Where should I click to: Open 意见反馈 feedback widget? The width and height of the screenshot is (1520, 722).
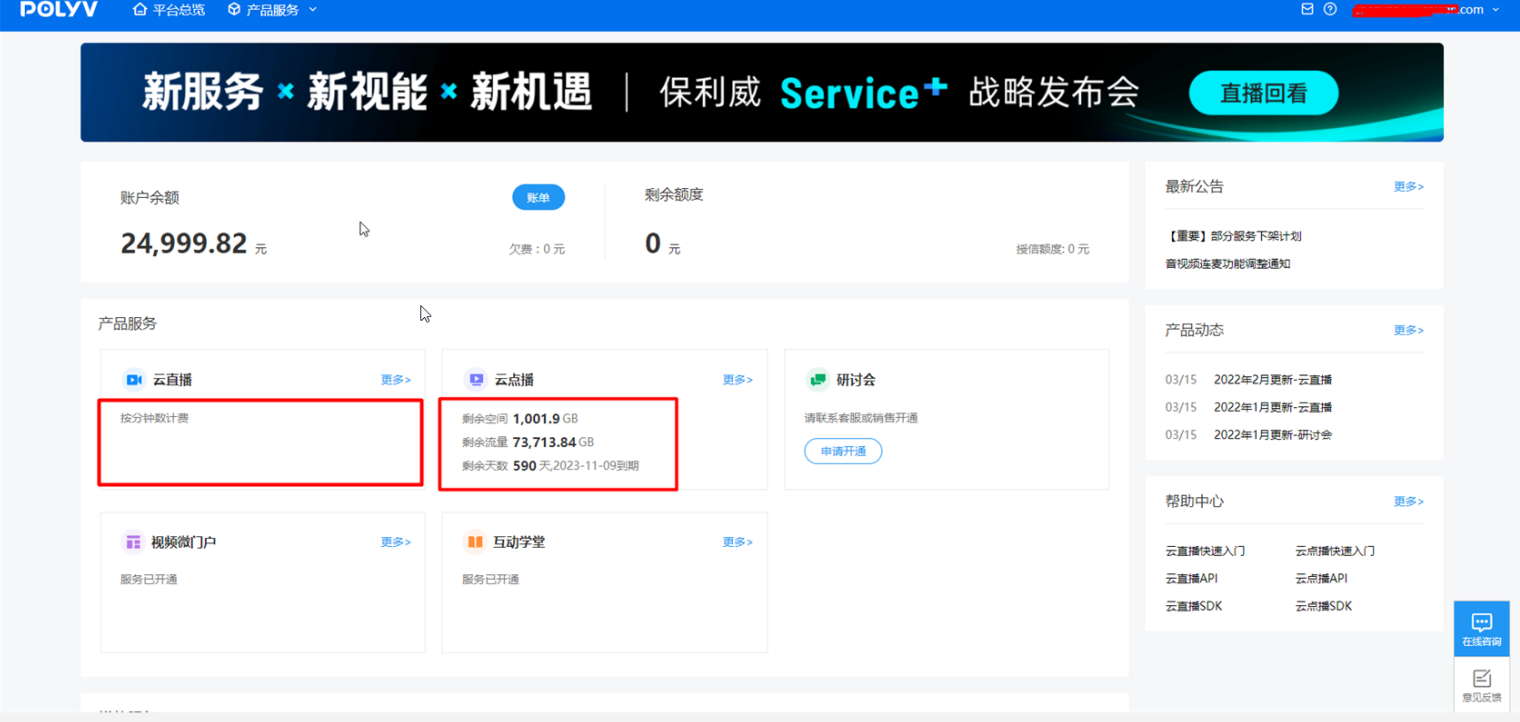coord(1481,685)
